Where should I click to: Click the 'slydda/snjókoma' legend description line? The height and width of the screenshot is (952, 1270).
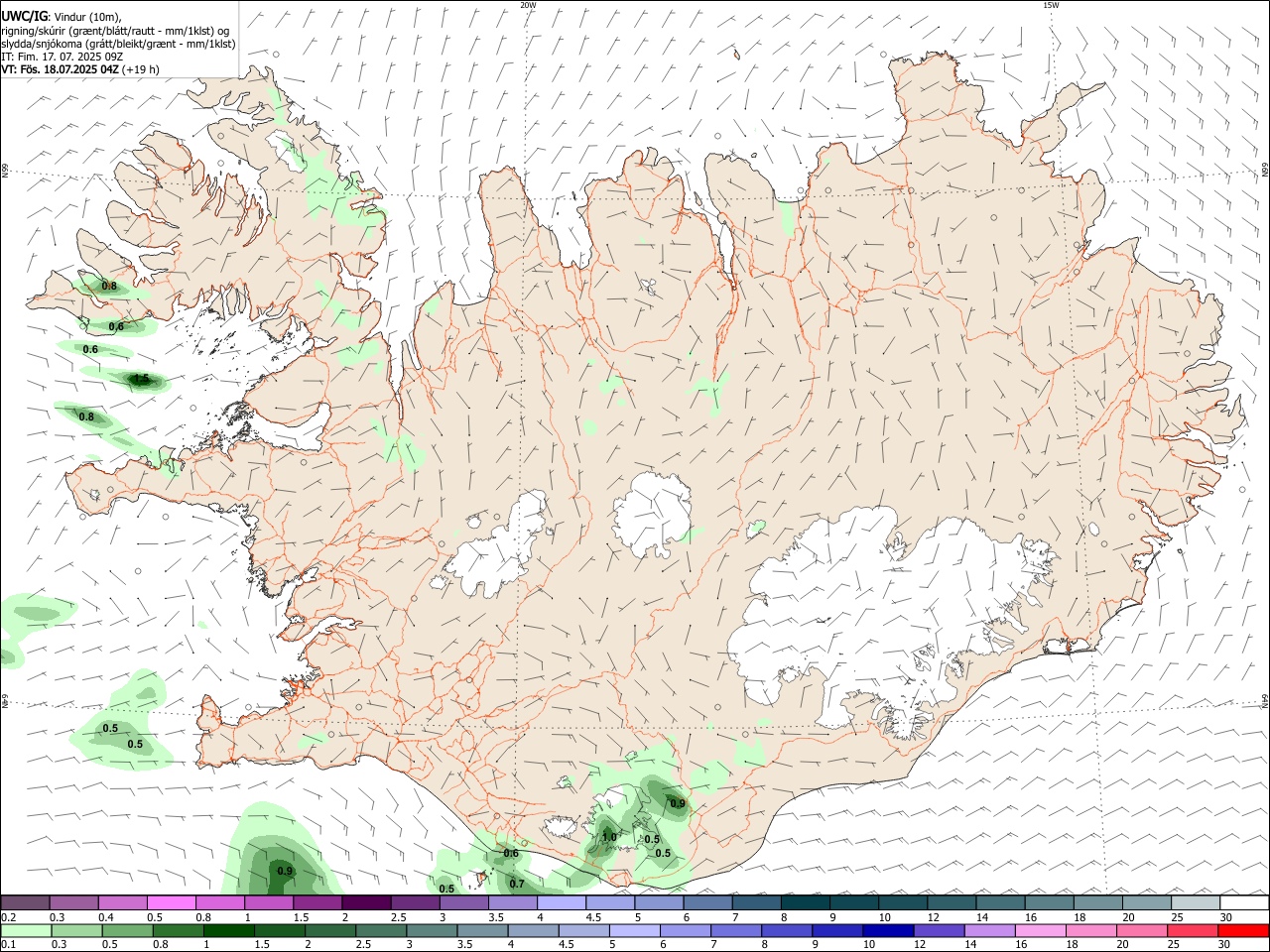tap(118, 44)
